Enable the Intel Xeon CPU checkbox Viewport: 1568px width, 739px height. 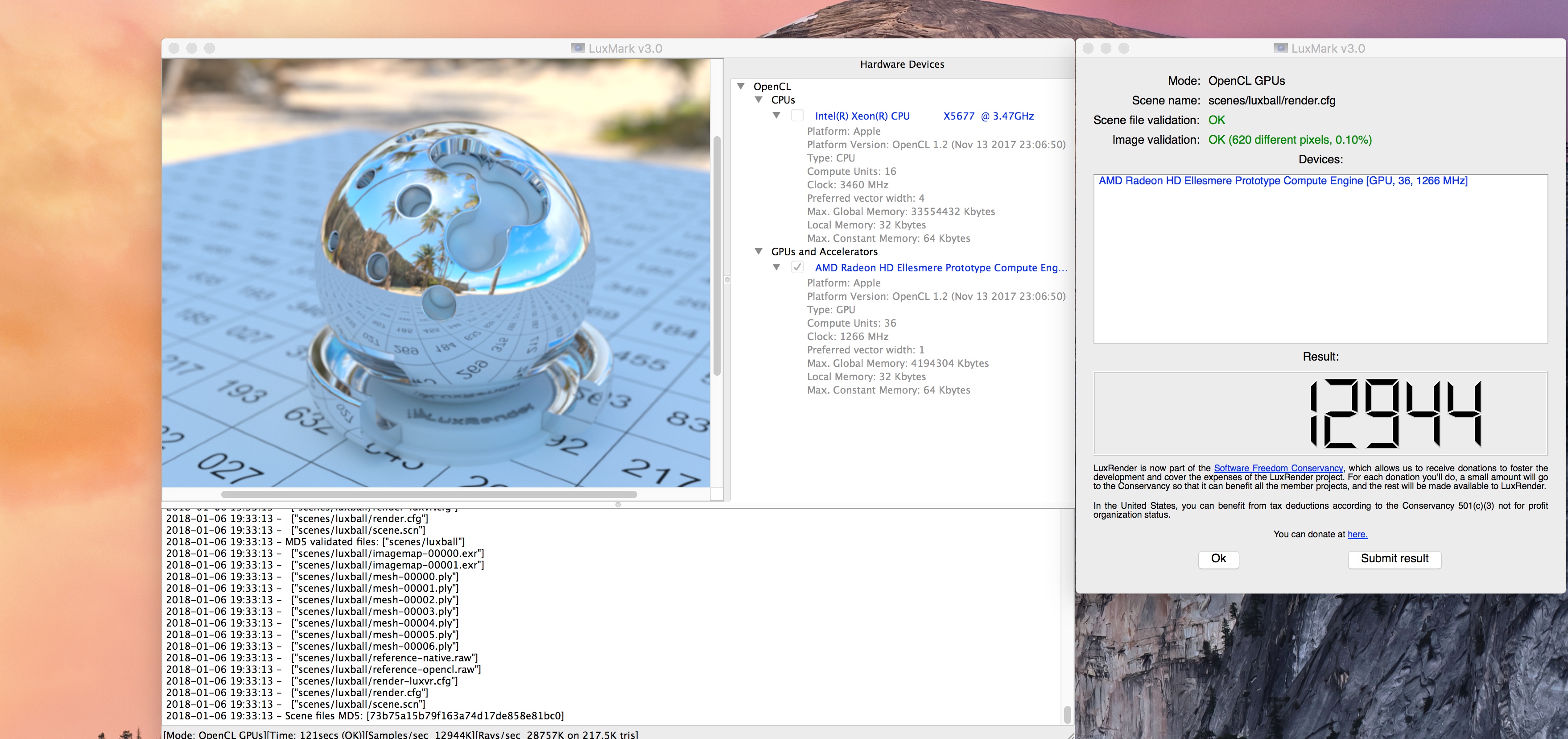(x=797, y=116)
